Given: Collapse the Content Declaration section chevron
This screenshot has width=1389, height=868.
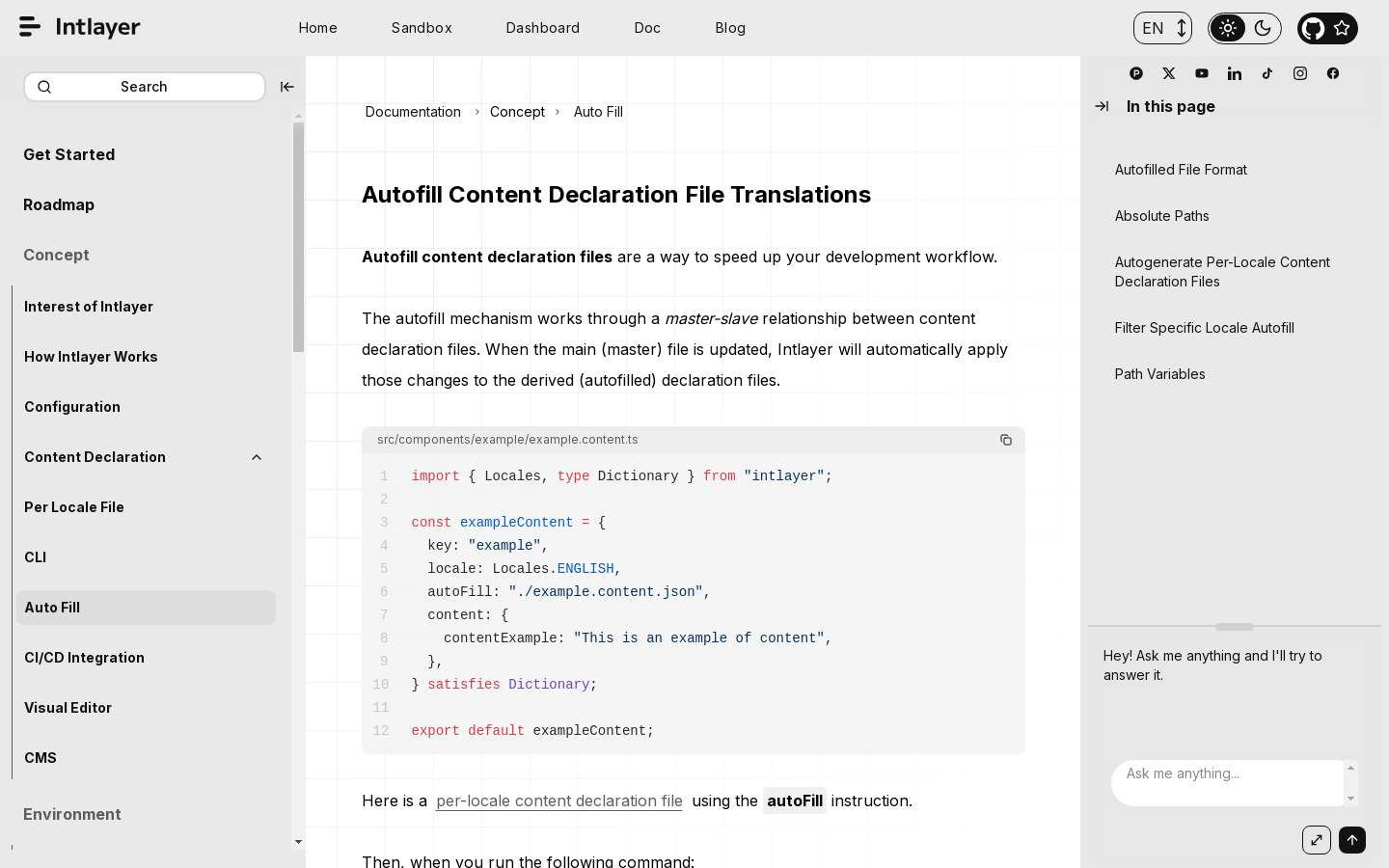Looking at the screenshot, I should (257, 457).
